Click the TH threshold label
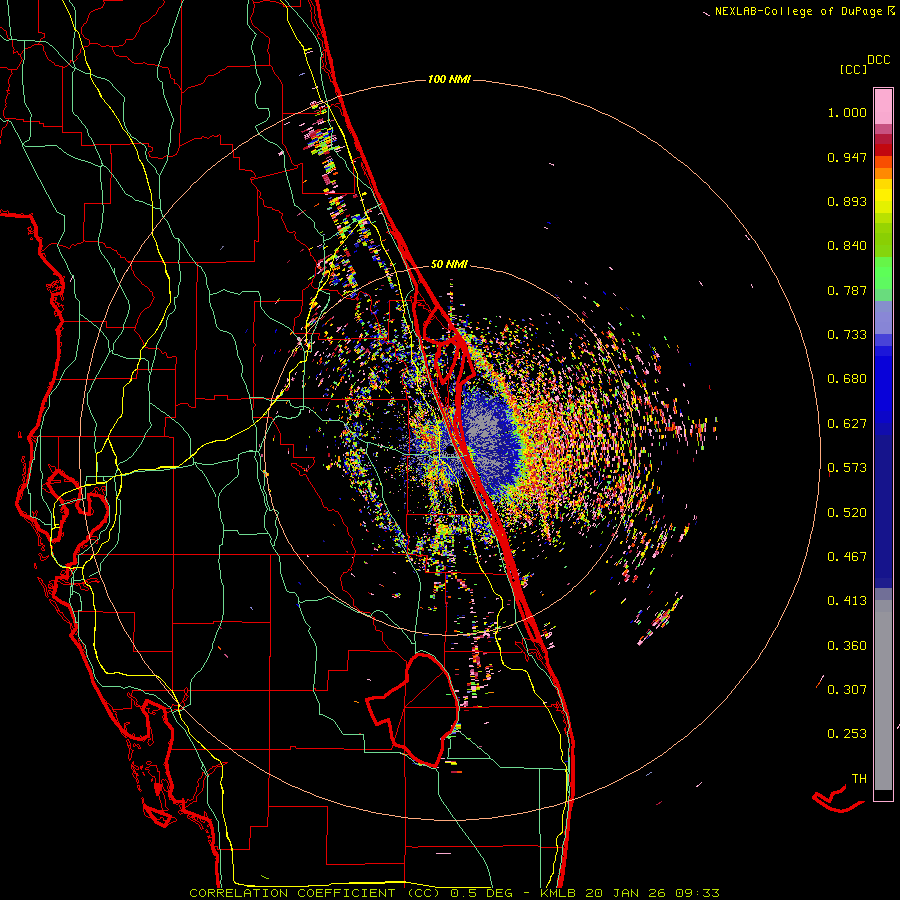Image resolution: width=900 pixels, height=900 pixels. click(x=859, y=779)
